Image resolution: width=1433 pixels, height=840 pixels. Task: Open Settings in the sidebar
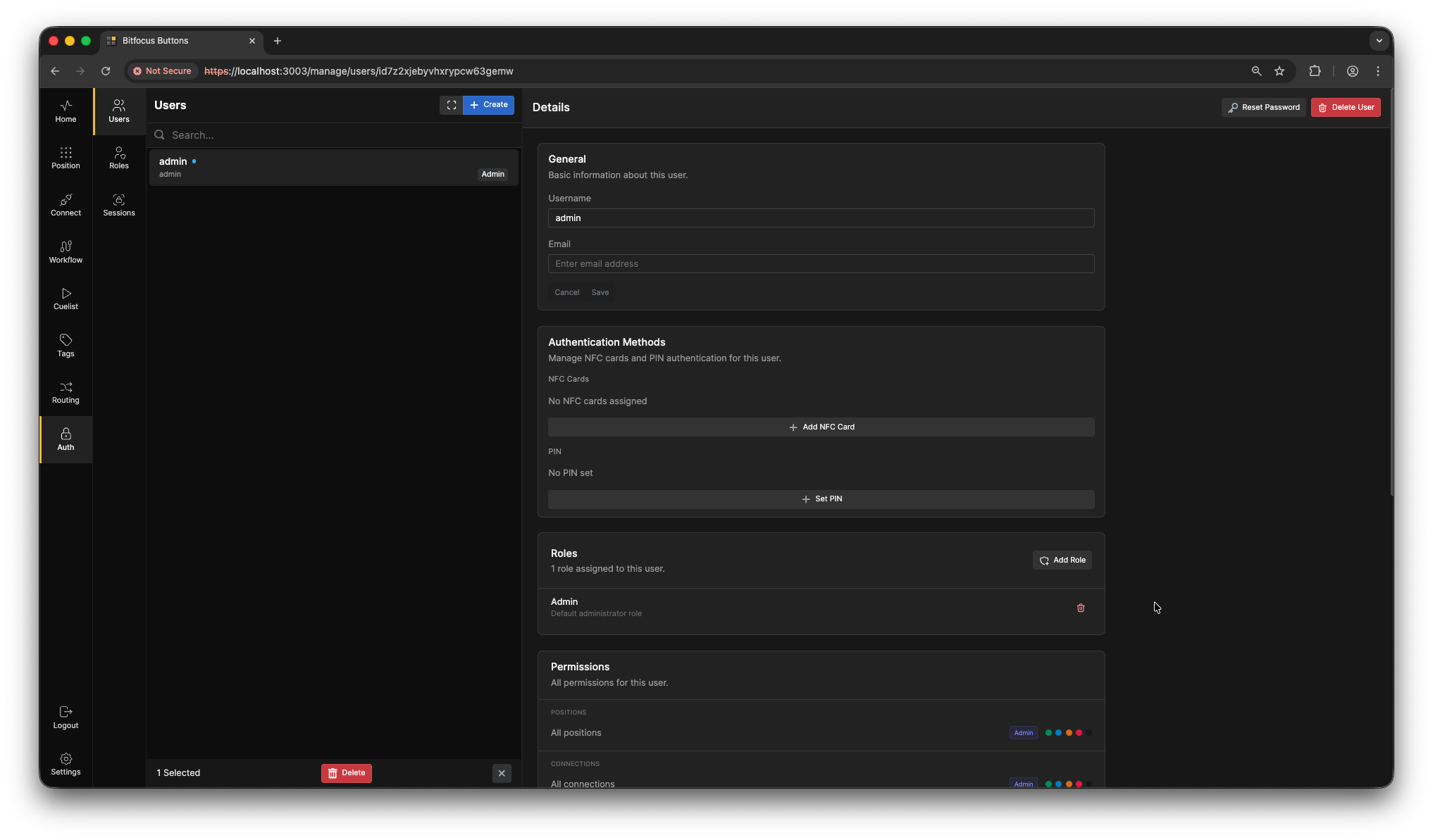pyautogui.click(x=66, y=764)
